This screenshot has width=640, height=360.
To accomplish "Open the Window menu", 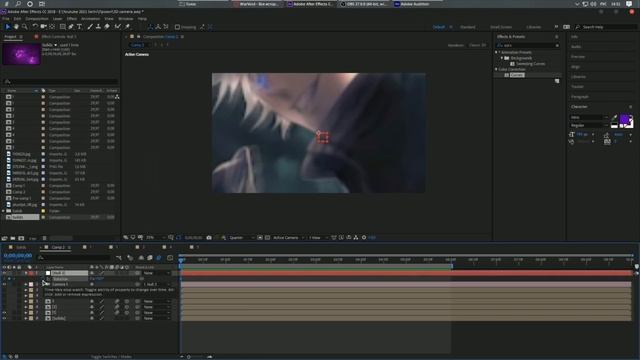I will [x=126, y=19].
